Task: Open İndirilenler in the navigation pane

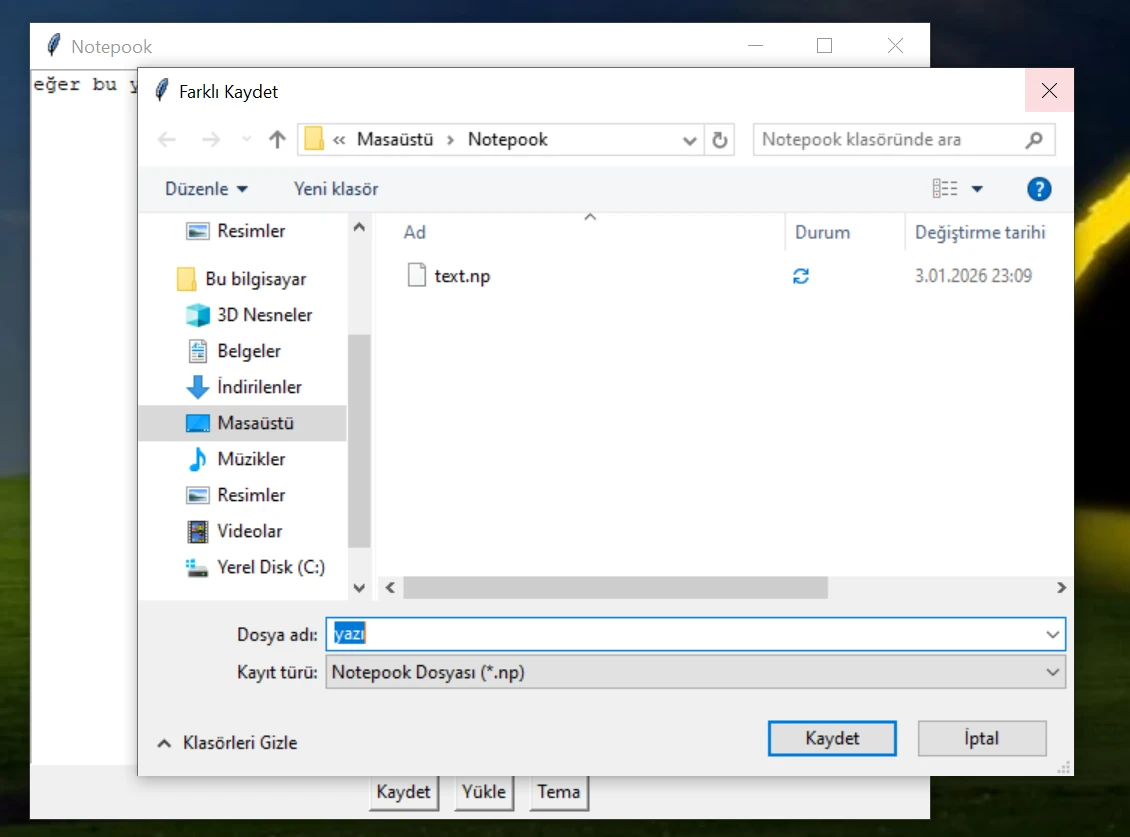Action: (259, 387)
